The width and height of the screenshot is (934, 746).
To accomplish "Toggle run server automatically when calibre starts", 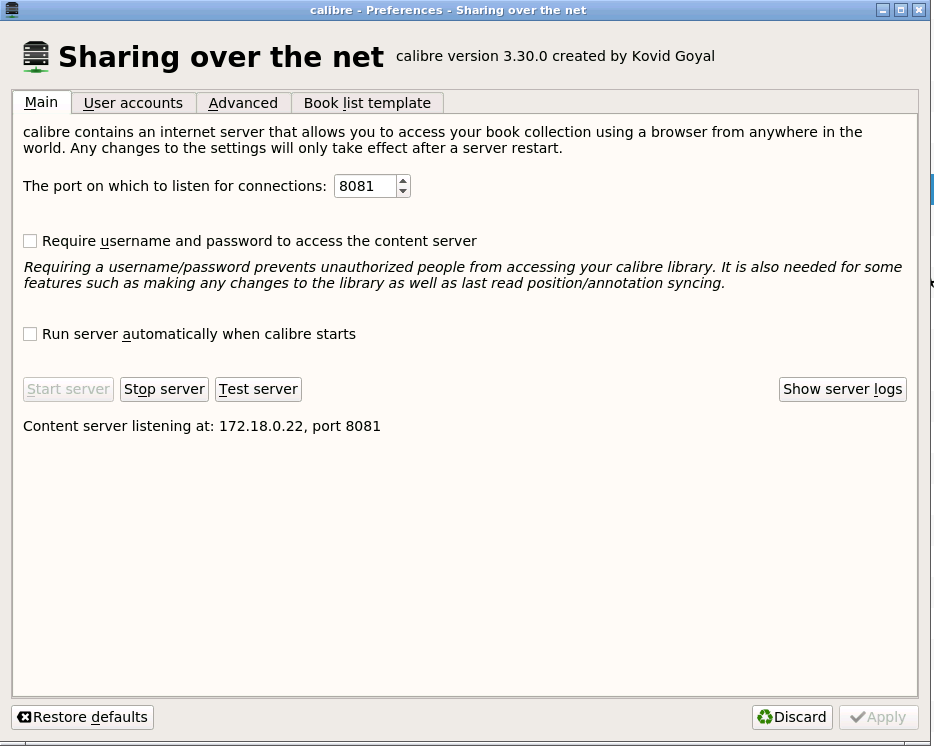I will 30,334.
